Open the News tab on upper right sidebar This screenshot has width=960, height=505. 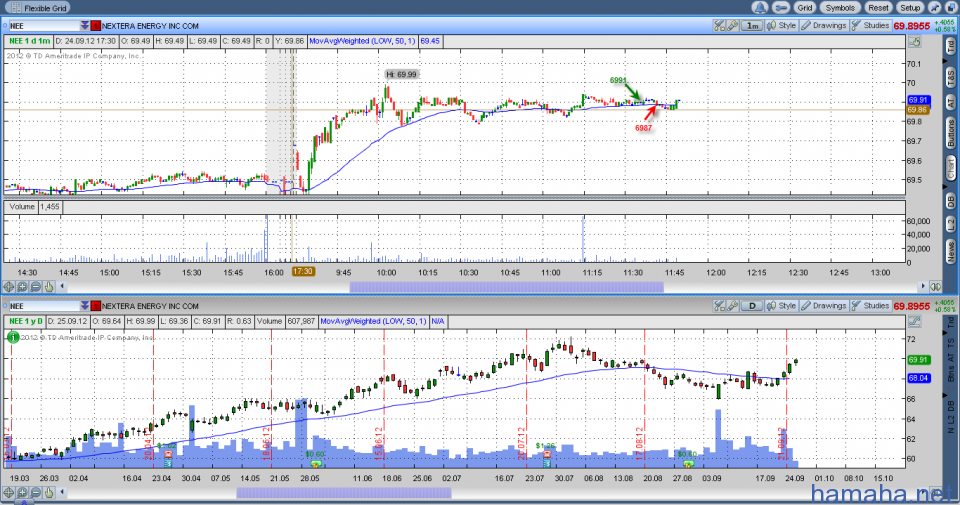coord(951,251)
